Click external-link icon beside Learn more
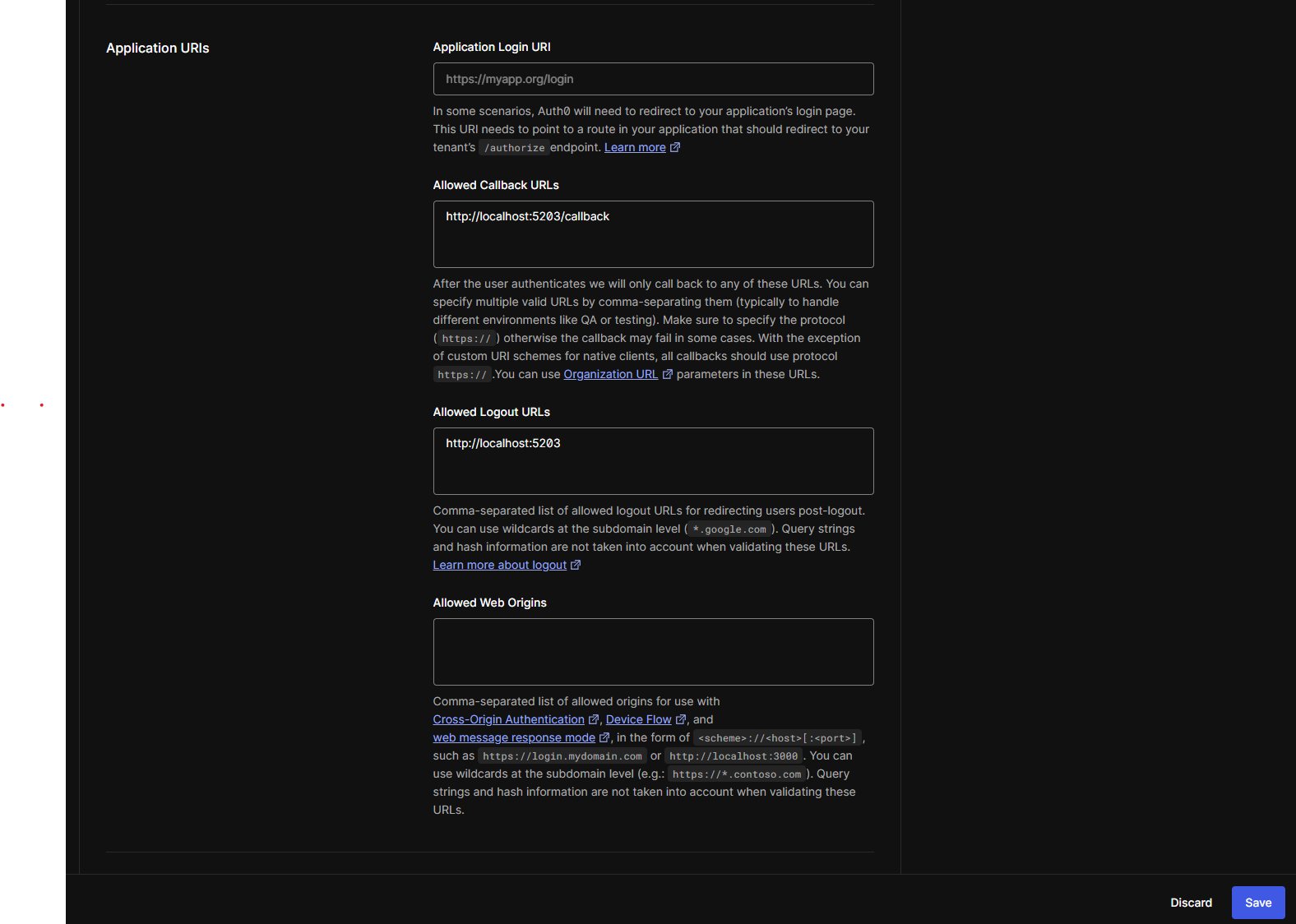1296x924 pixels. coord(675,147)
